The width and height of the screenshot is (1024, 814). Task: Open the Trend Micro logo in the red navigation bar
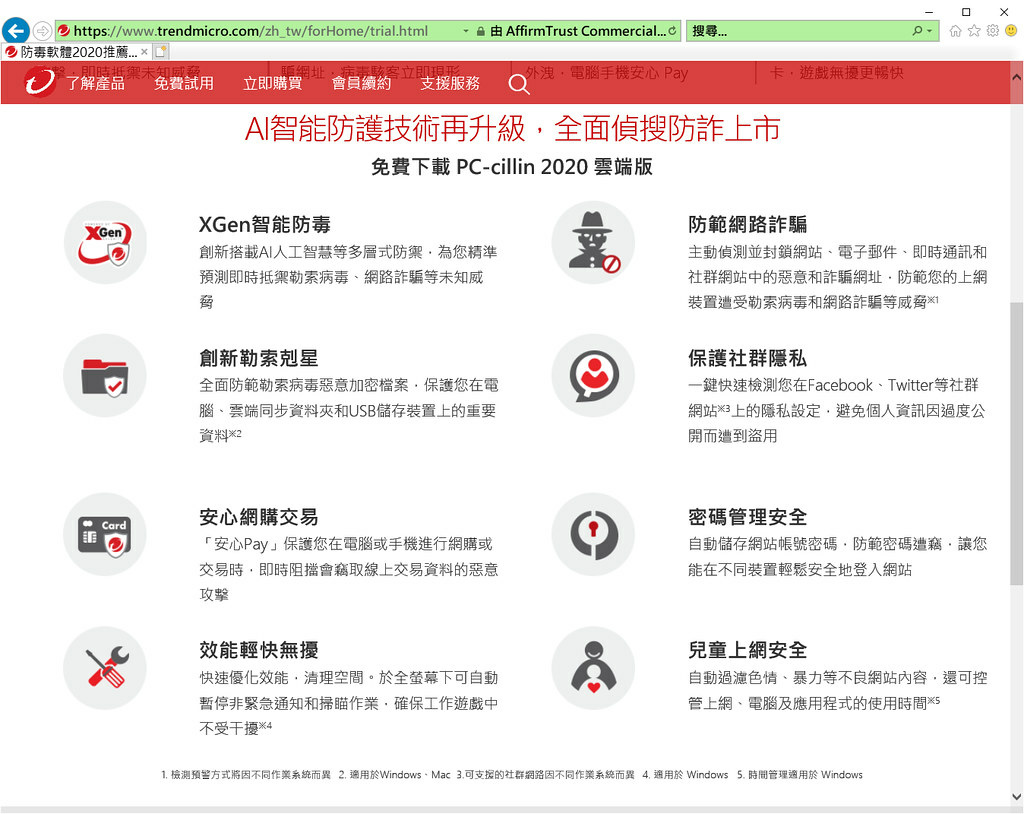click(x=40, y=82)
